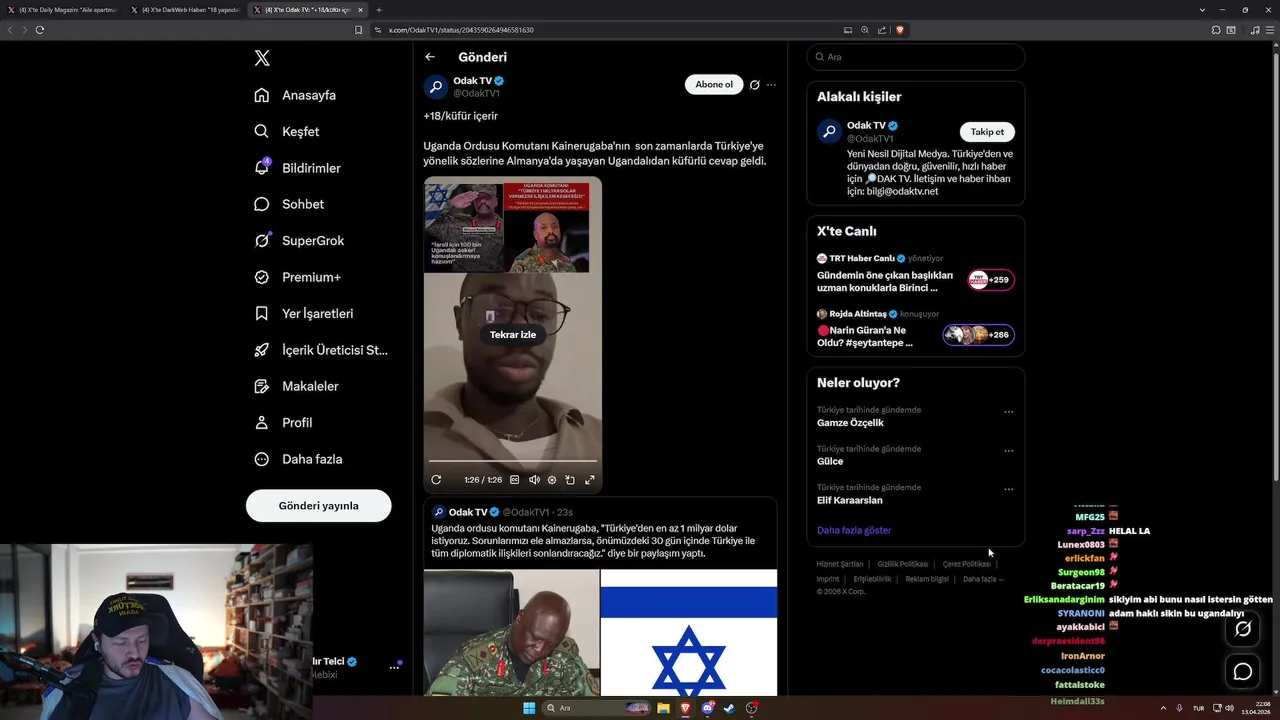This screenshot has width=1280, height=720.
Task: Open account menu three dots
Action: point(394,667)
